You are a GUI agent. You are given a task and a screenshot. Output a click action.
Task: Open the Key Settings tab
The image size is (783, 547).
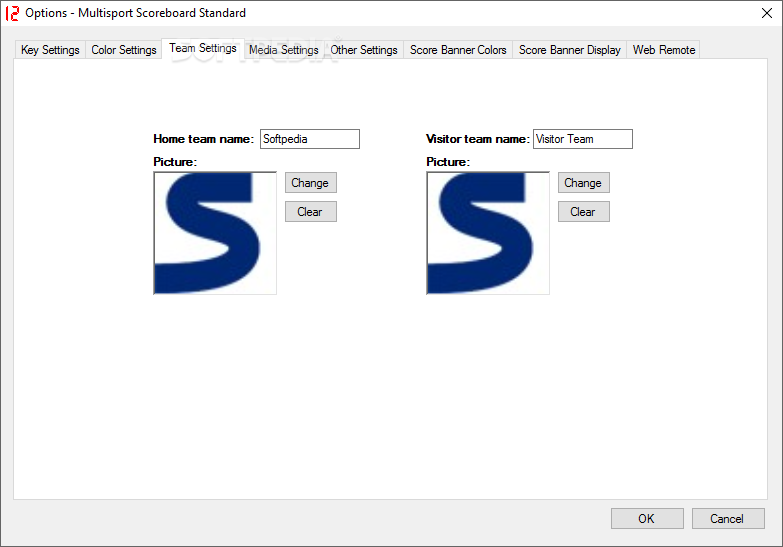(x=50, y=50)
